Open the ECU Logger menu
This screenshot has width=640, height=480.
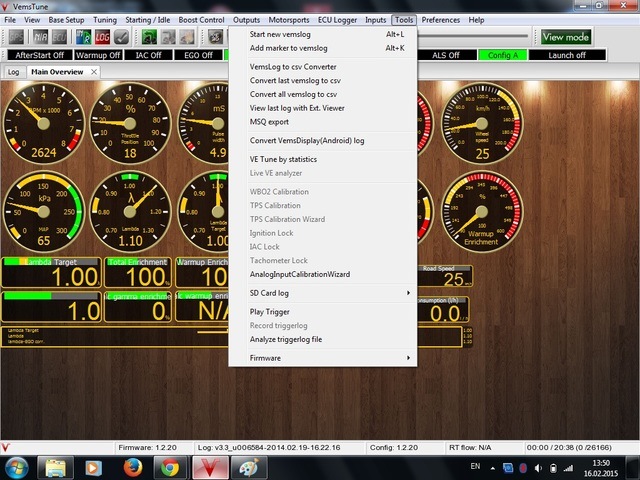(x=337, y=20)
